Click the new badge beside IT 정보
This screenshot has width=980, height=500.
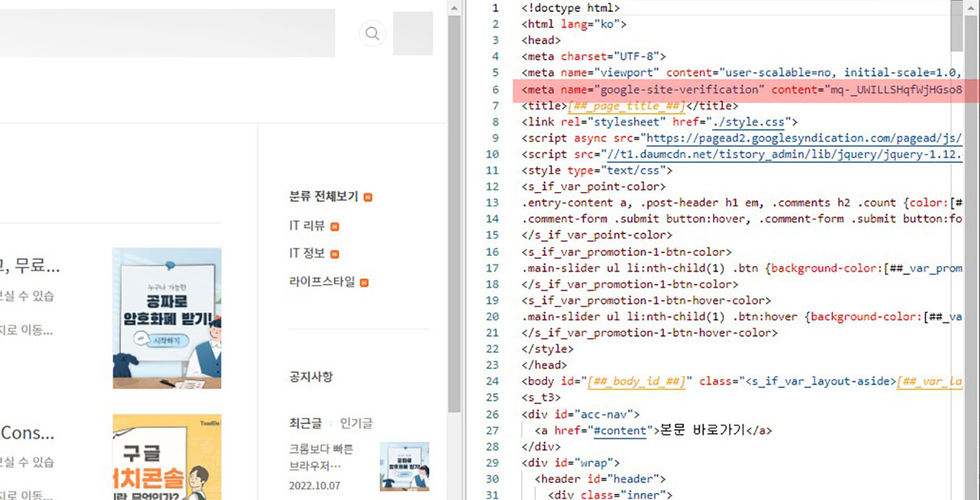(x=334, y=254)
